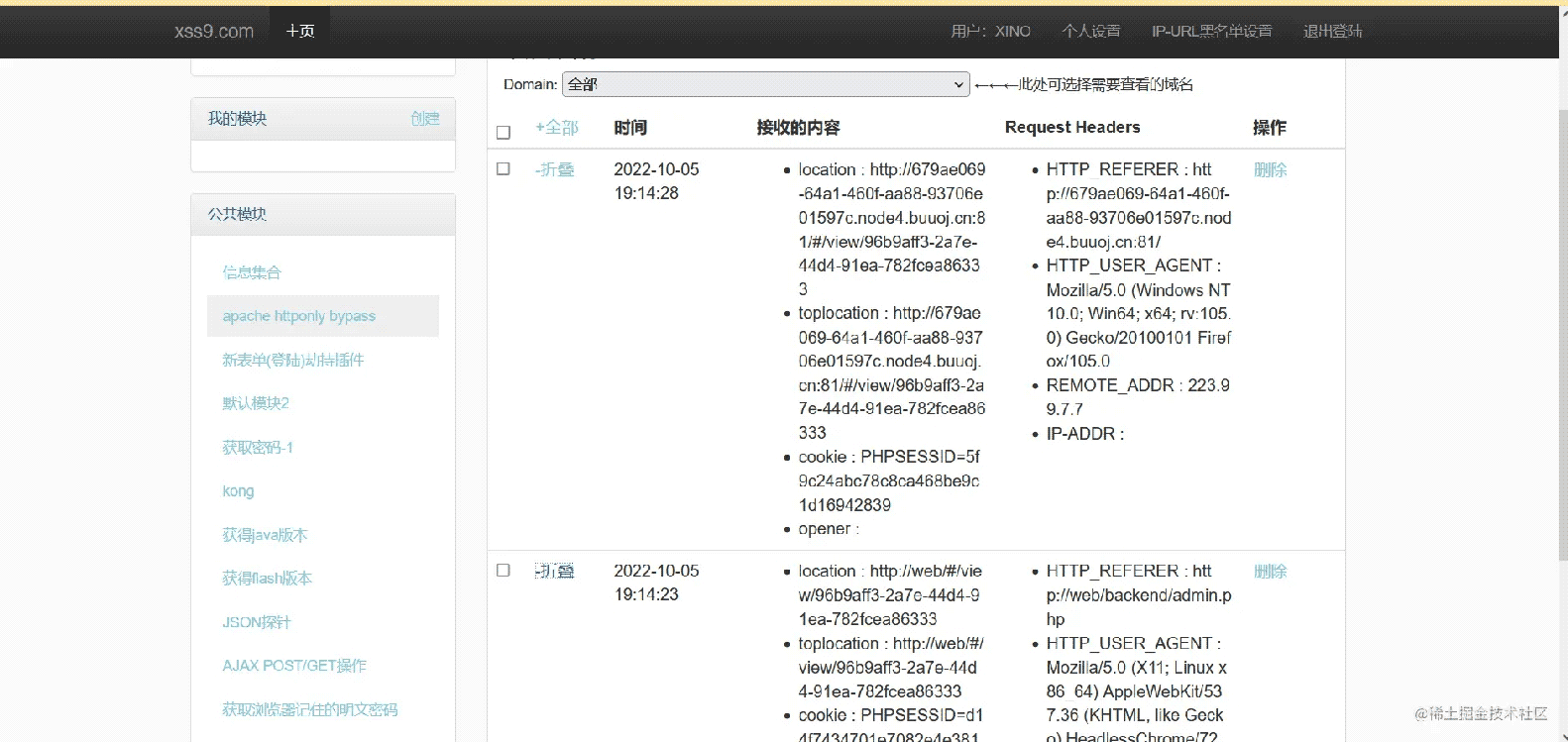Open the JSON探针 module
The image size is (1568, 742).
tap(257, 622)
